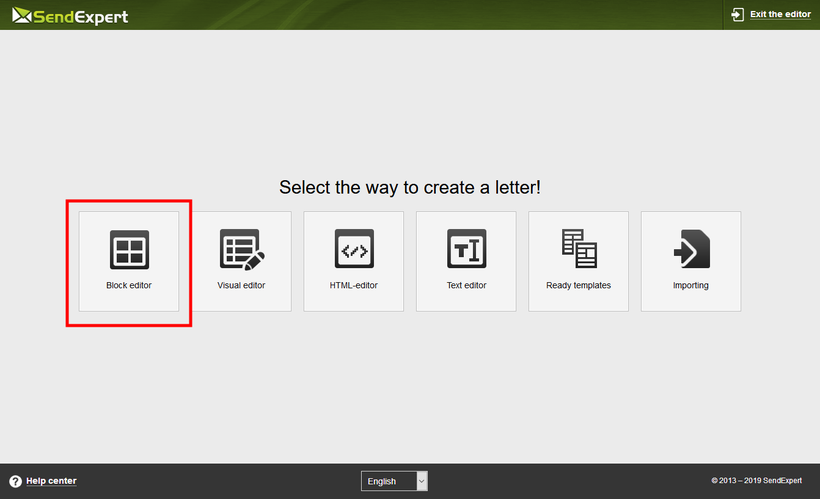The image size is (820, 499).
Task: Click the "Visual editor" label
Action: point(241,285)
